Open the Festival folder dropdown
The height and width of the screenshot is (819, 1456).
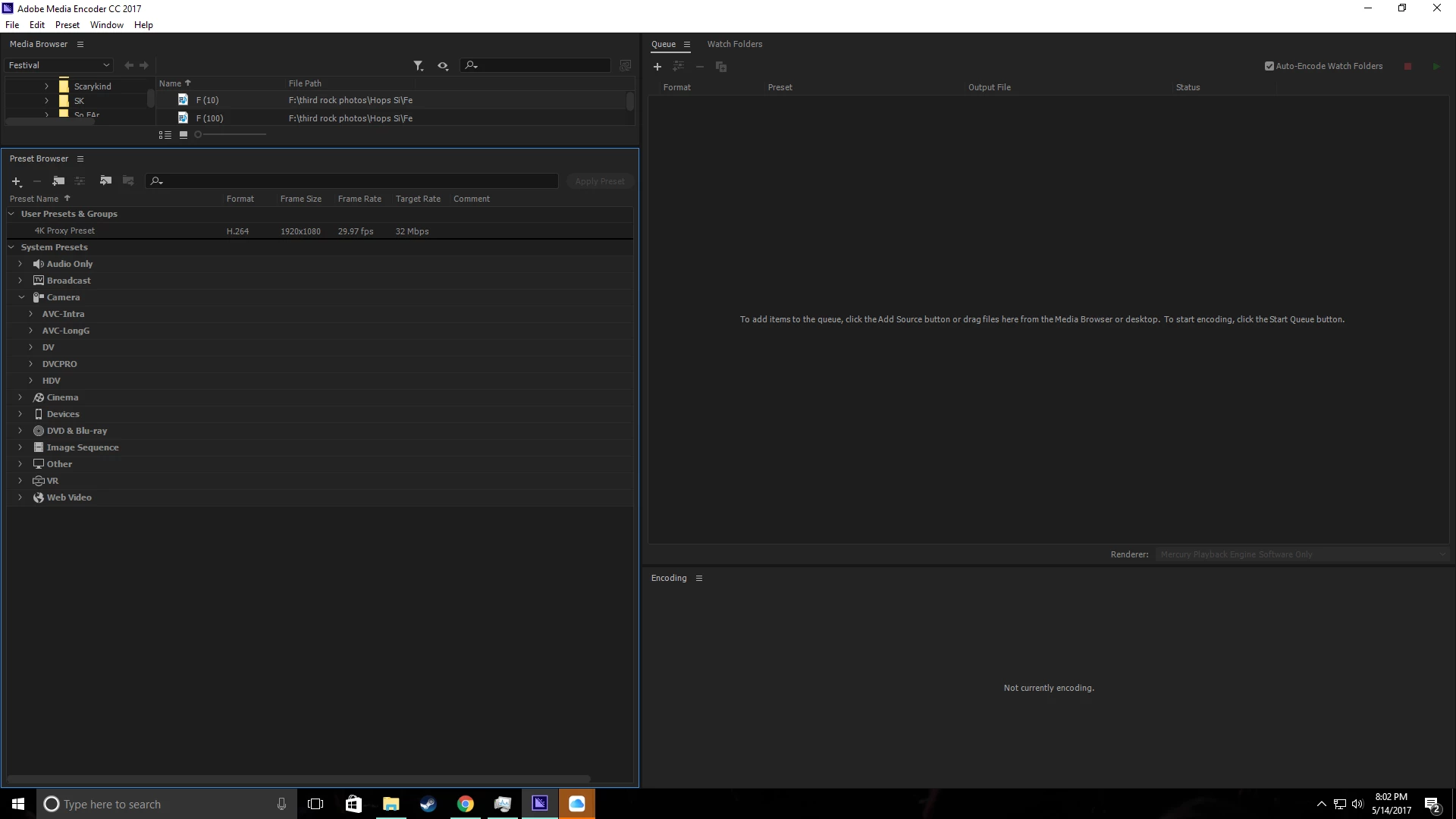59,65
